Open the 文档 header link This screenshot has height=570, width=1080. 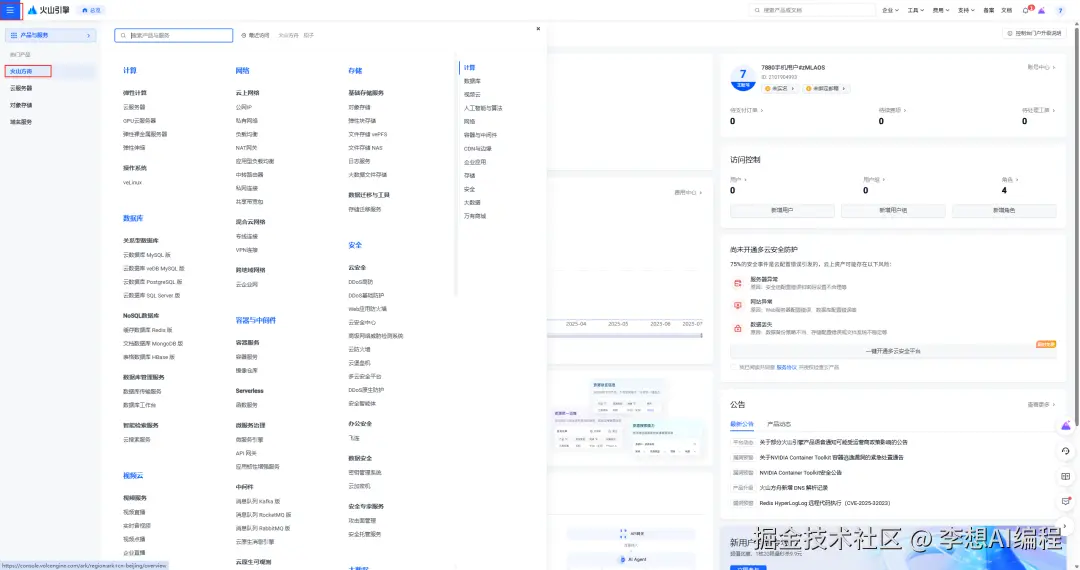click(1006, 10)
